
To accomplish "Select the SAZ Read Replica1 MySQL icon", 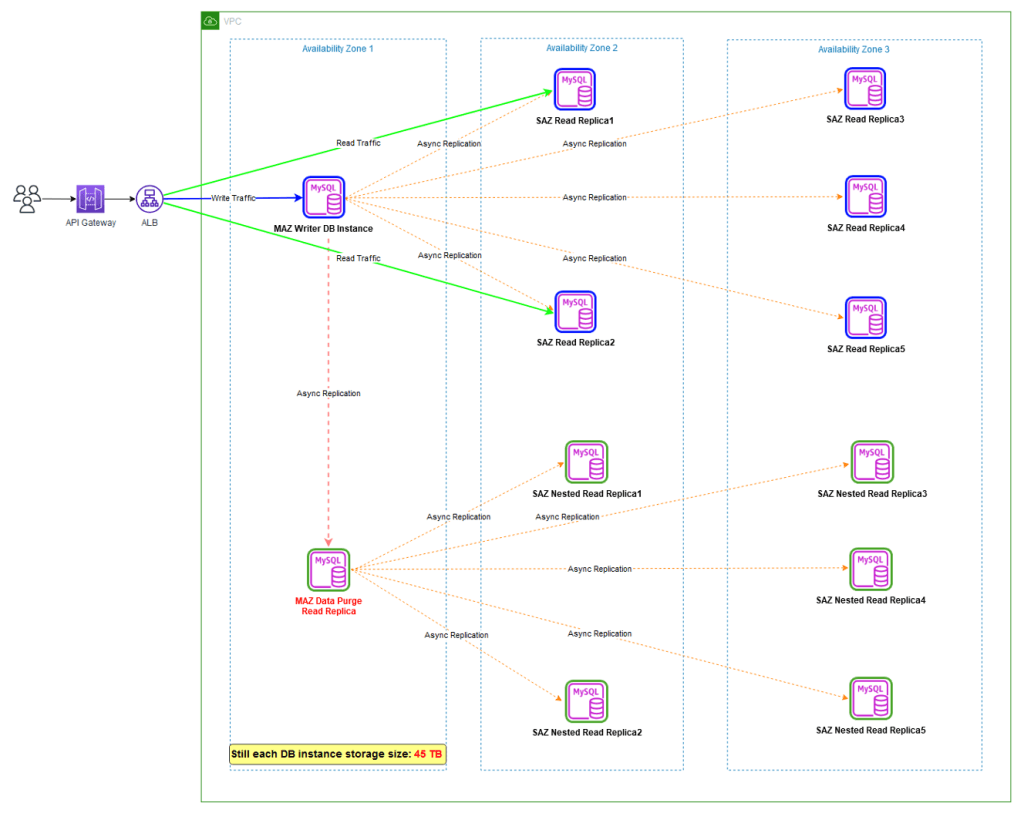I will [575, 89].
